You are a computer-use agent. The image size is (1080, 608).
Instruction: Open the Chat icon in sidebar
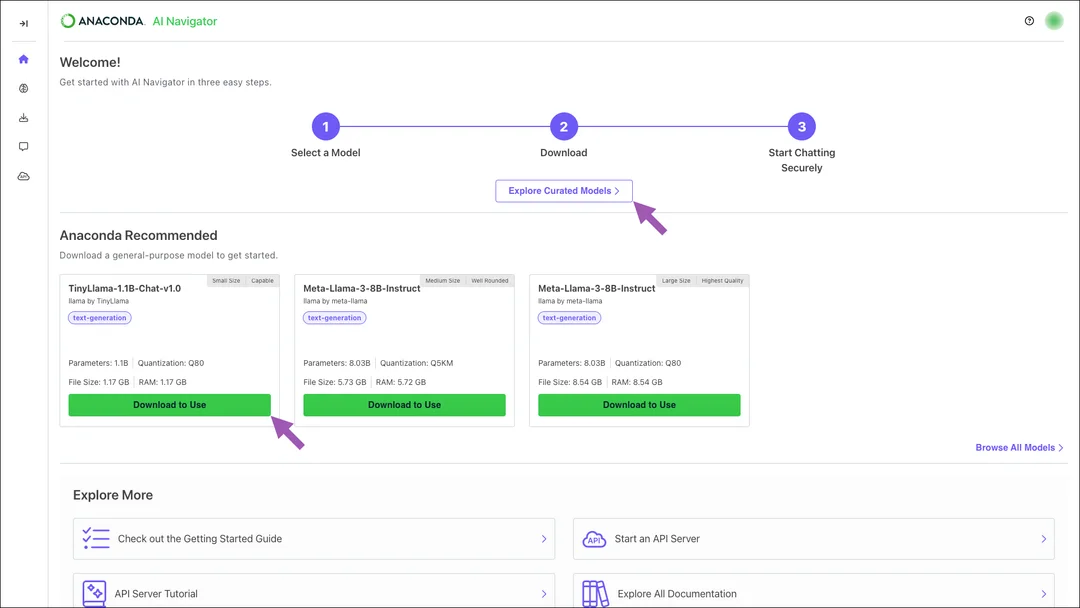click(x=23, y=147)
